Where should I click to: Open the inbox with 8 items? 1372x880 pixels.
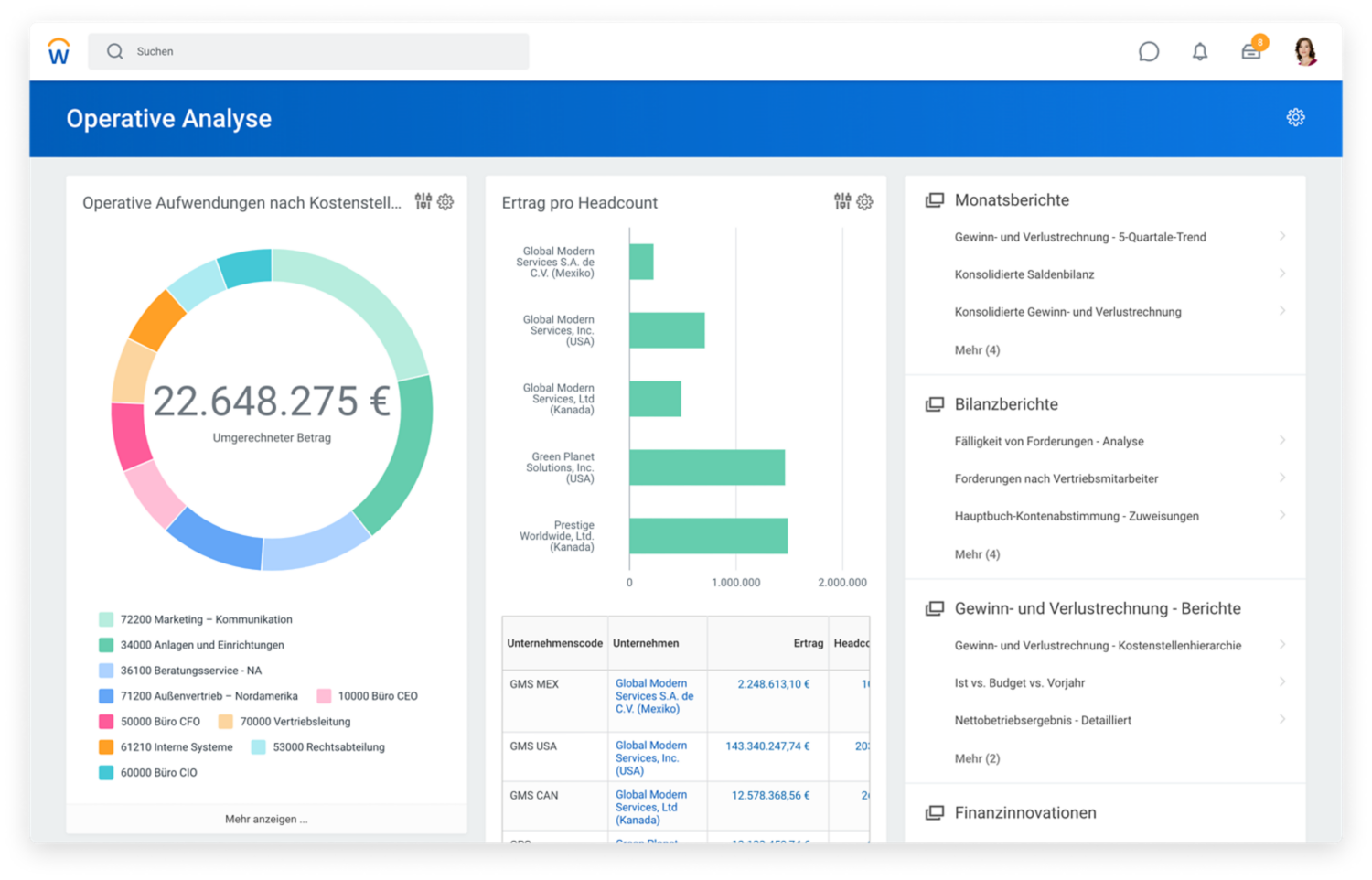coord(1251,52)
